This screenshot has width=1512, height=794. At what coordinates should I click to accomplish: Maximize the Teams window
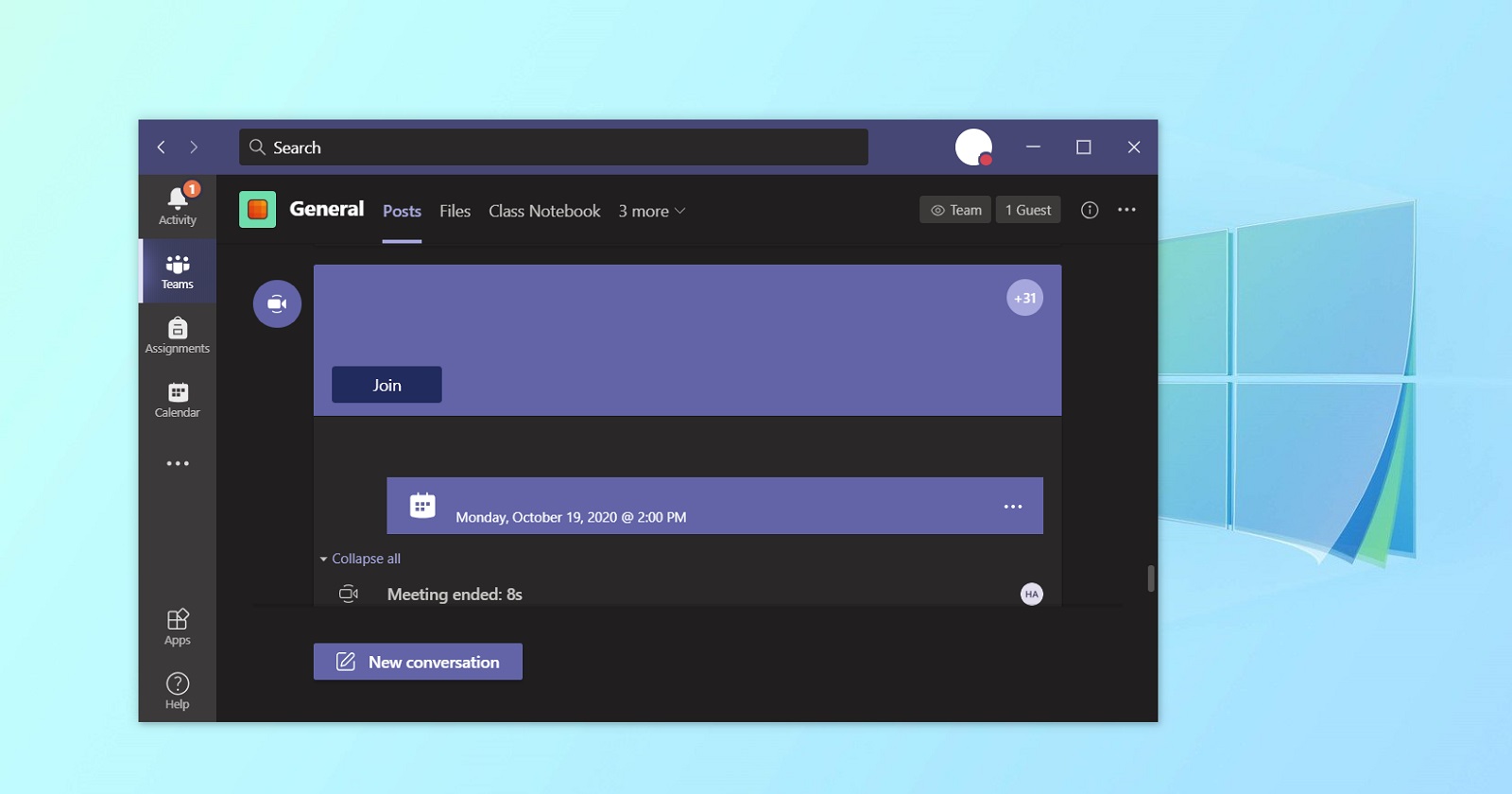click(x=1084, y=147)
